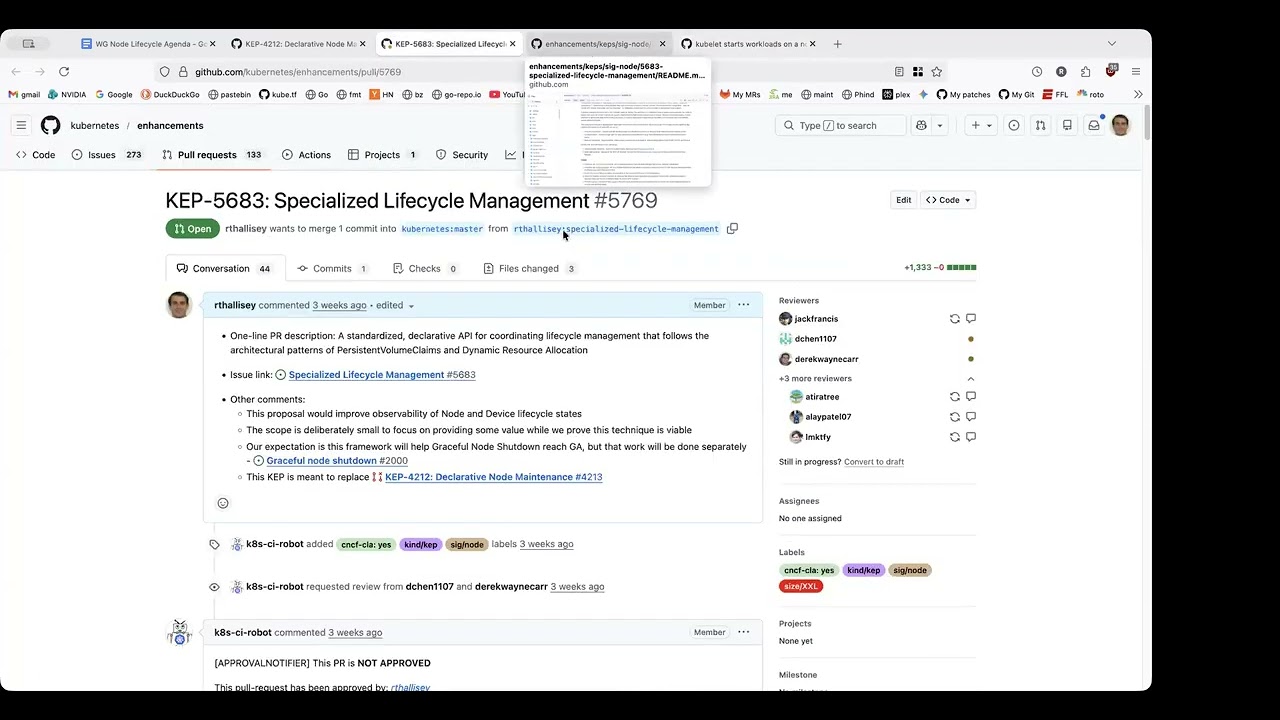Open a new browser tab
This screenshot has width=1280, height=720.
(838, 44)
